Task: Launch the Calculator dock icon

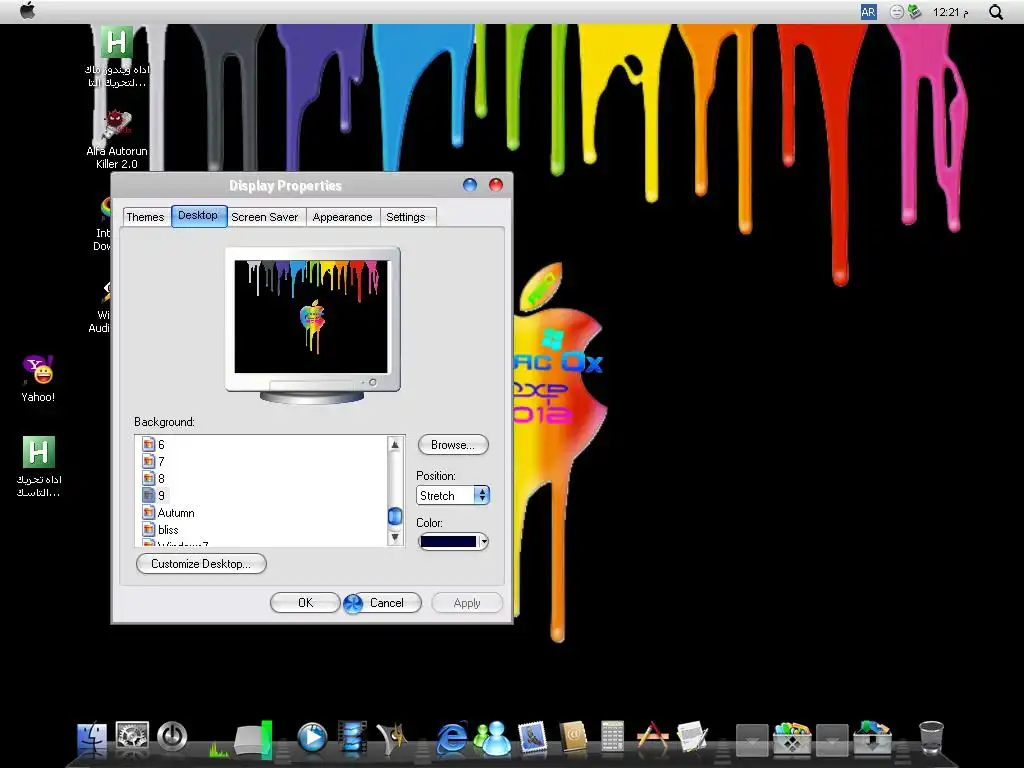Action: click(x=612, y=737)
